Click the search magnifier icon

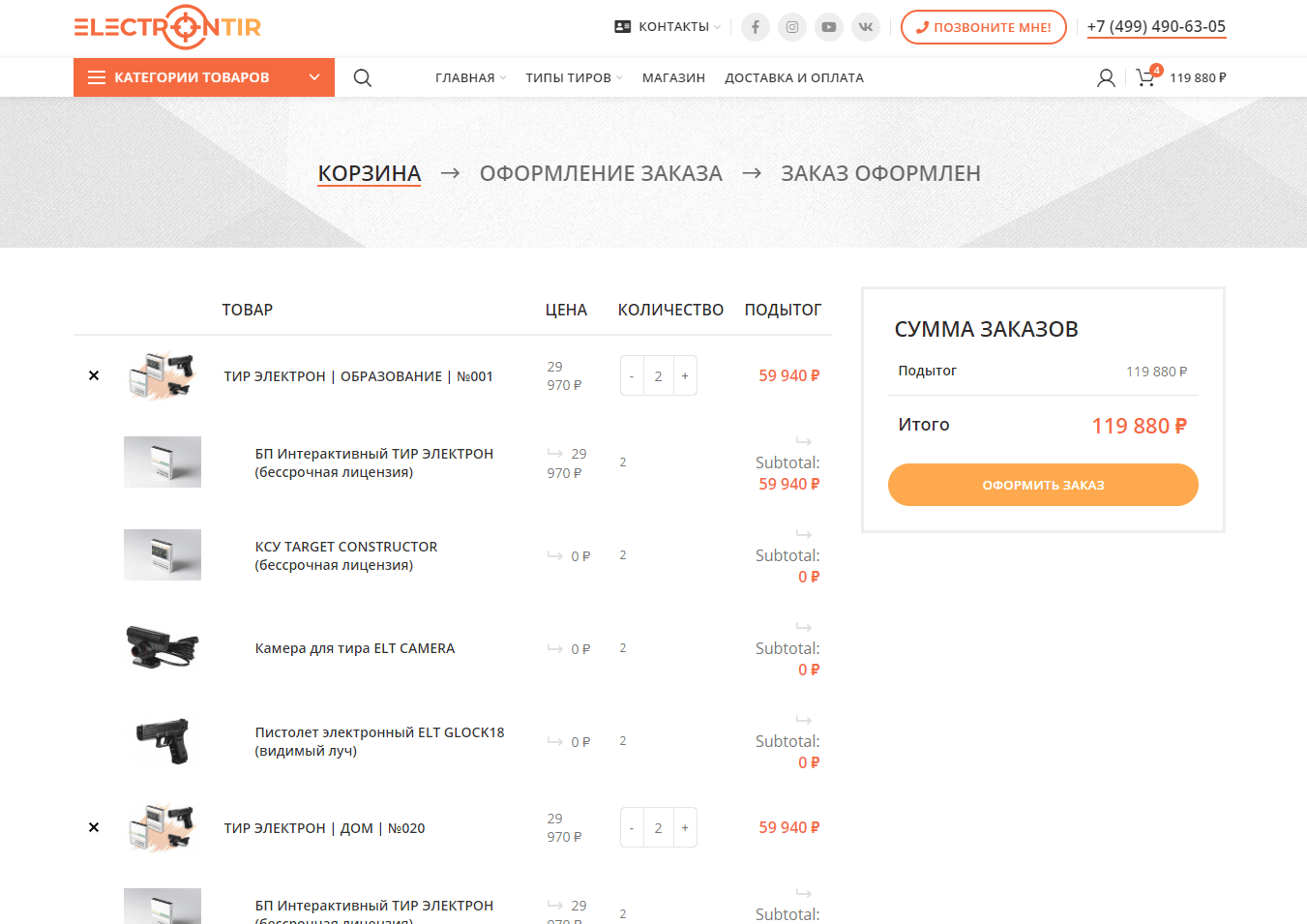(363, 77)
